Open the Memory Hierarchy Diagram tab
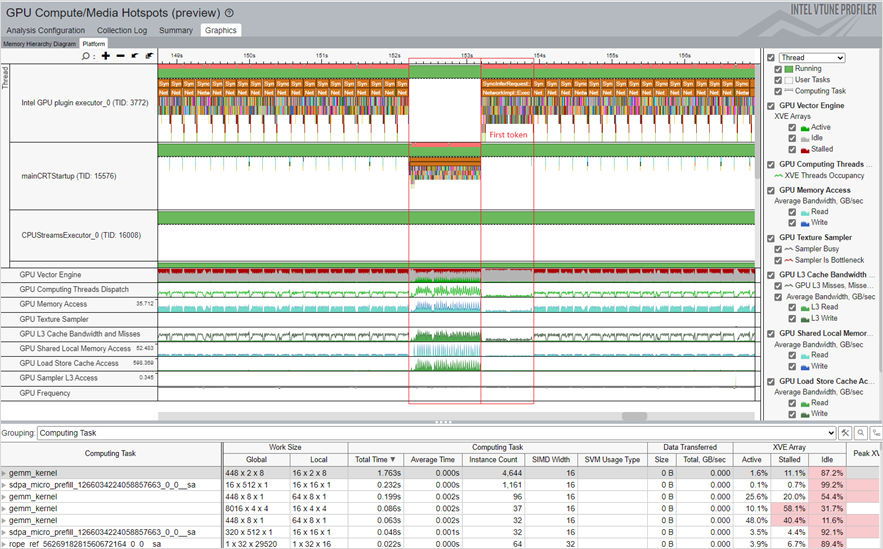 [x=39, y=44]
